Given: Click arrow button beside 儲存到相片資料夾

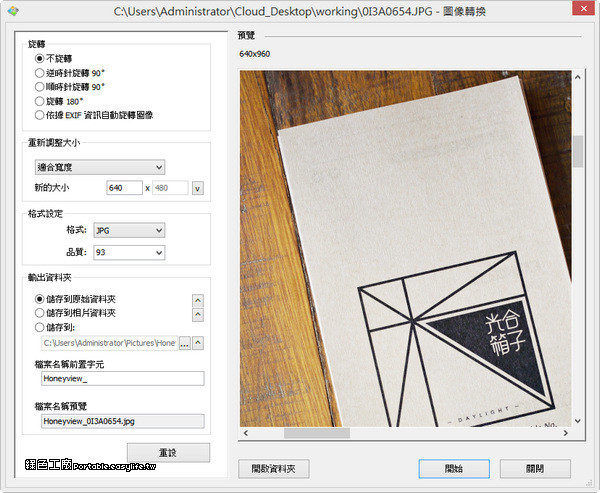Looking at the screenshot, I should coord(198,315).
